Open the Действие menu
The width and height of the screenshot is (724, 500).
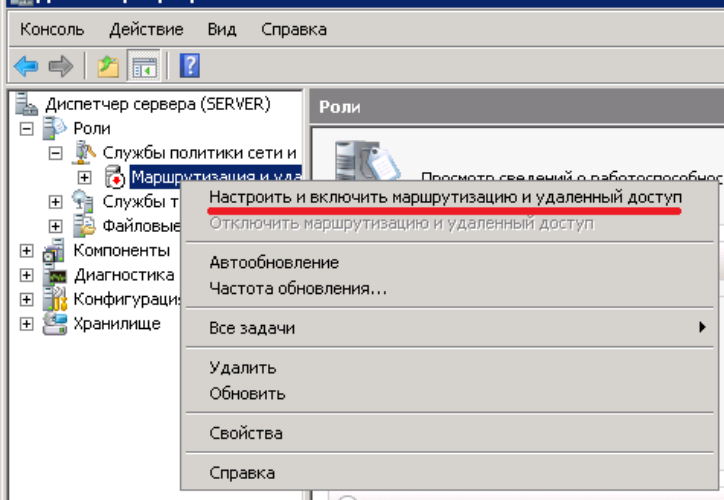point(146,29)
